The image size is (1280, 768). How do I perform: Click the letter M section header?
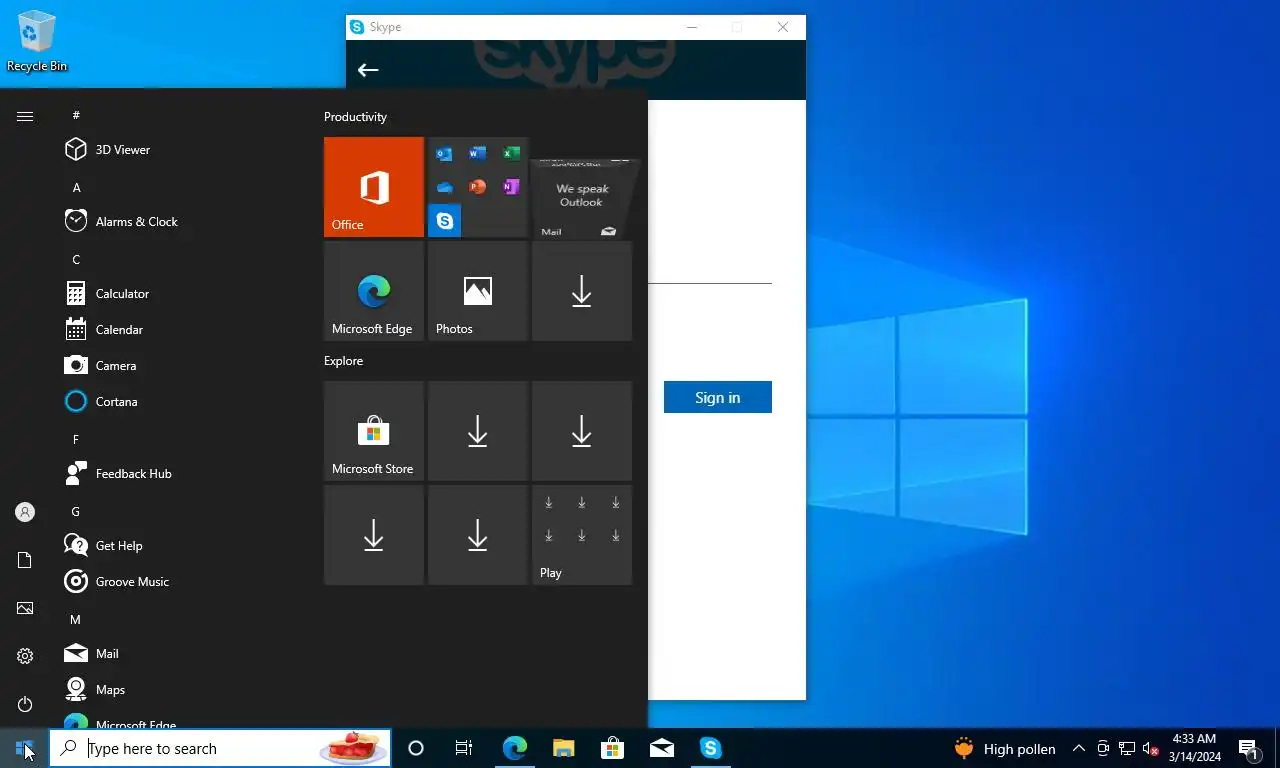tap(76, 620)
